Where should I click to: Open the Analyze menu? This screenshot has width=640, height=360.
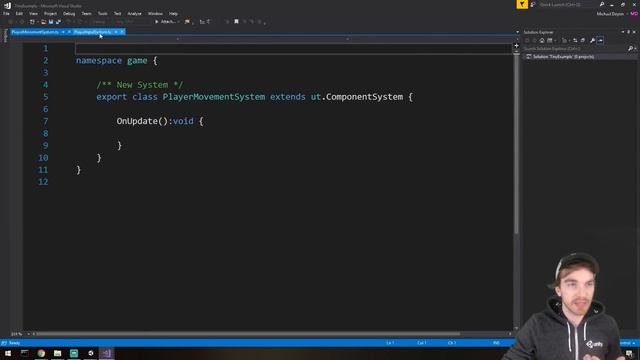[134, 13]
